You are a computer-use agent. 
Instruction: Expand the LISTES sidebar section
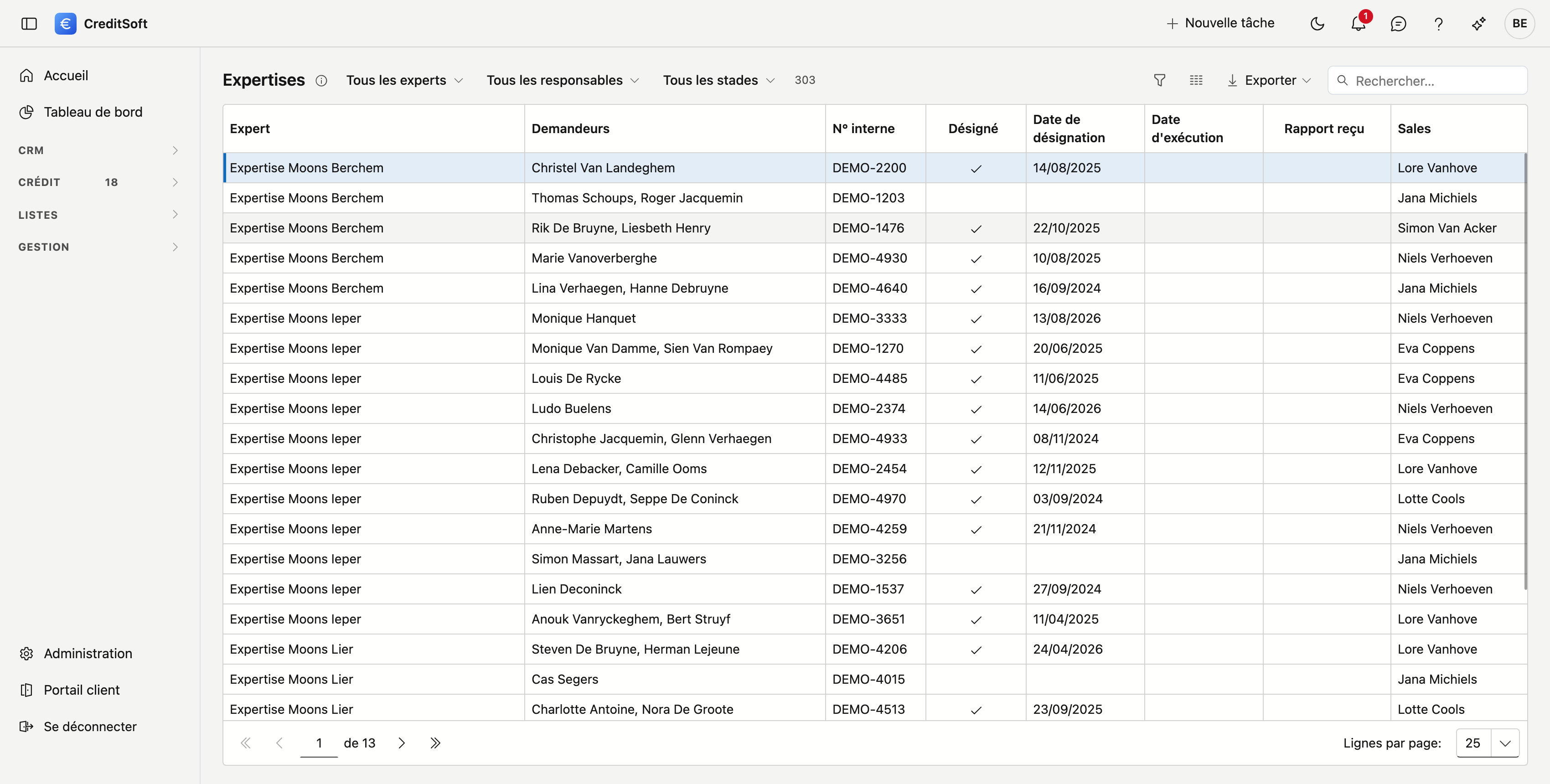[x=99, y=215]
